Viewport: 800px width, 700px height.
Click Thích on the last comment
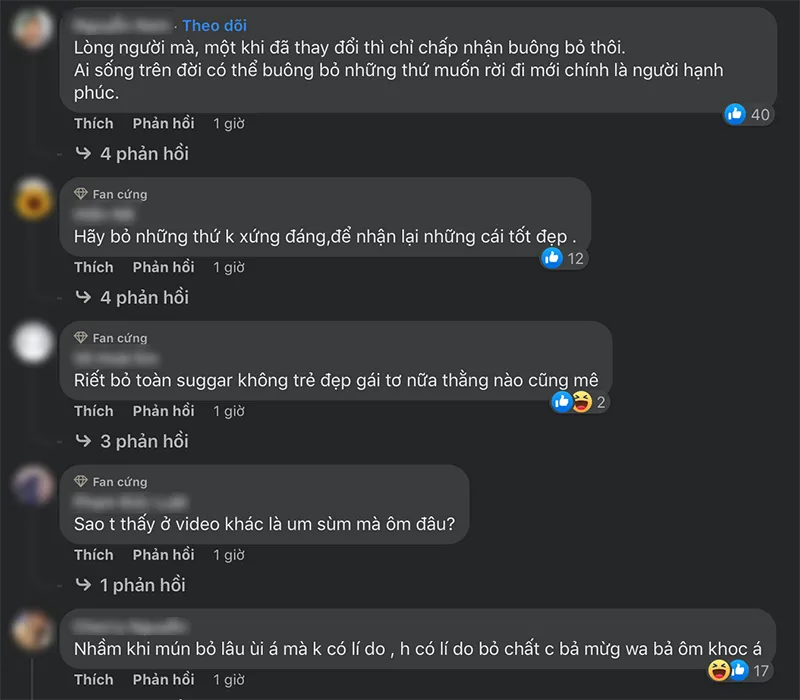coord(93,679)
